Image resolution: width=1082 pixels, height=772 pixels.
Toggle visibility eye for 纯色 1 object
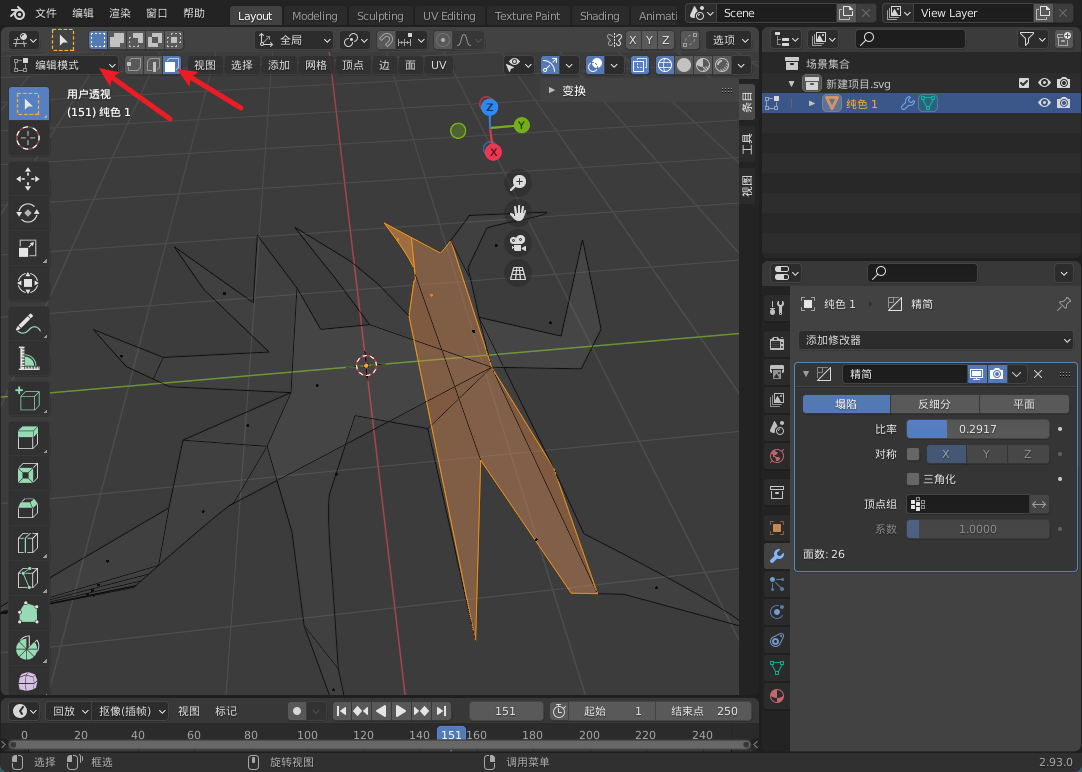(x=1044, y=103)
